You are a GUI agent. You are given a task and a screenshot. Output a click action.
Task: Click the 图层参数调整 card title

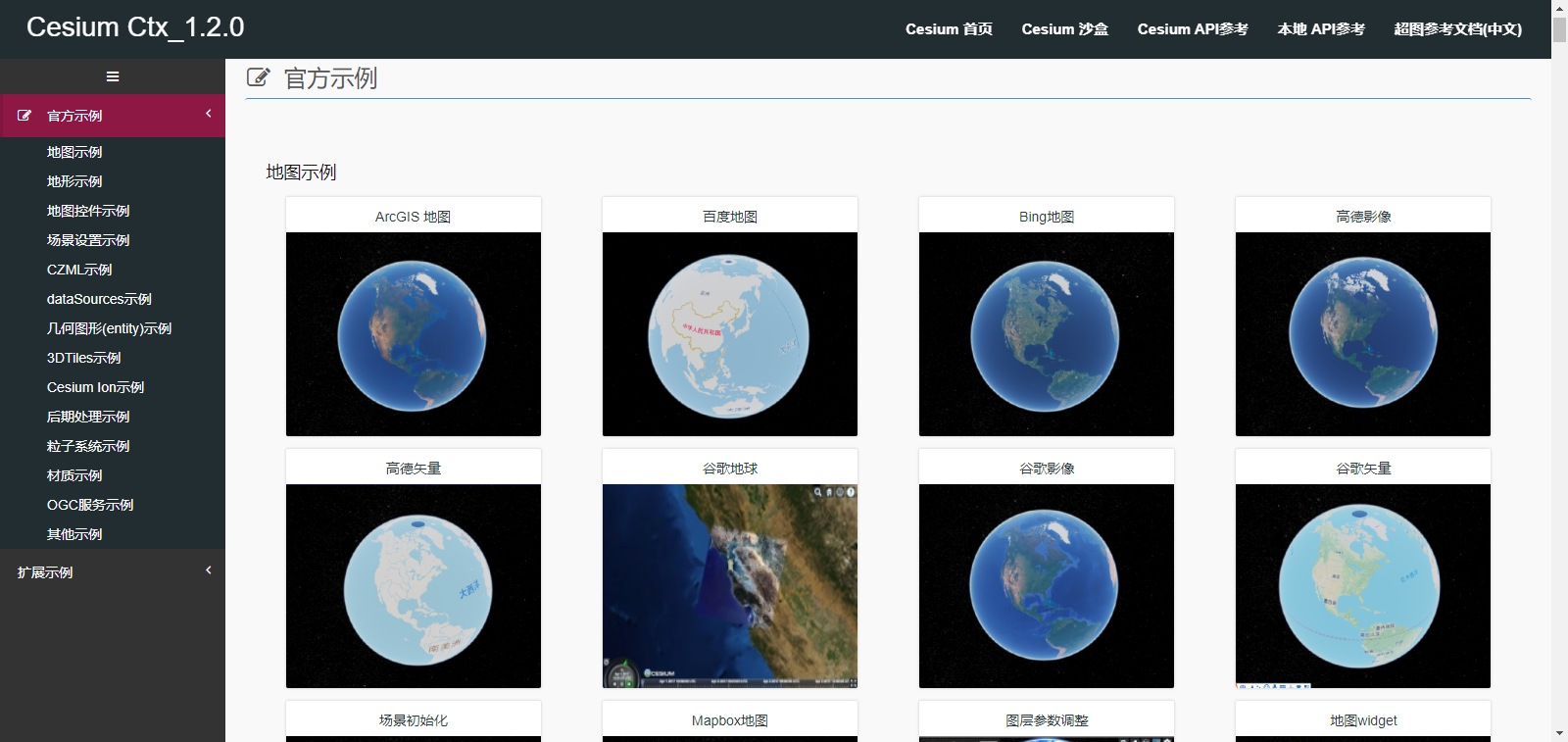pyautogui.click(x=1047, y=720)
